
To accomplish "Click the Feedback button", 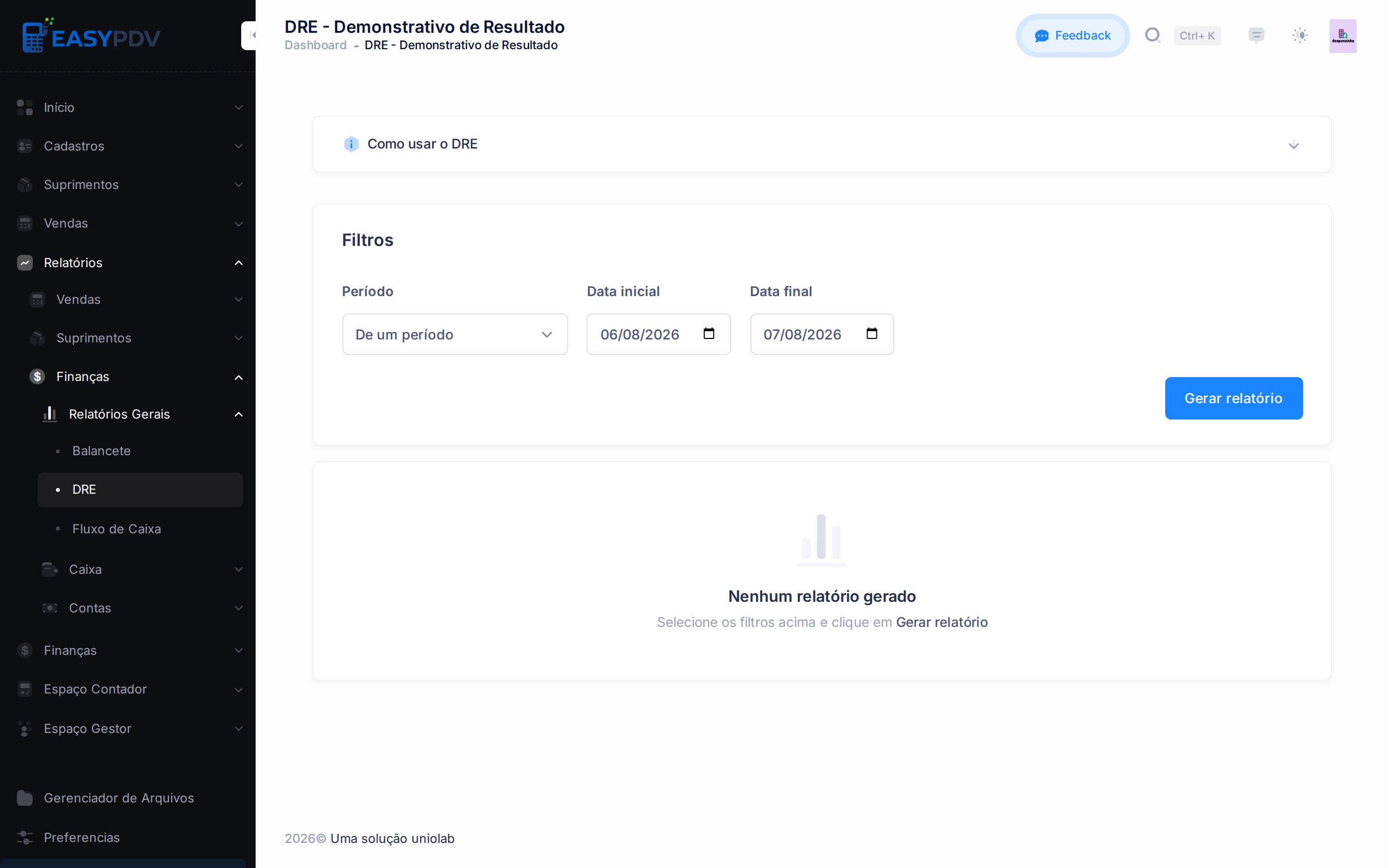I will click(1072, 36).
